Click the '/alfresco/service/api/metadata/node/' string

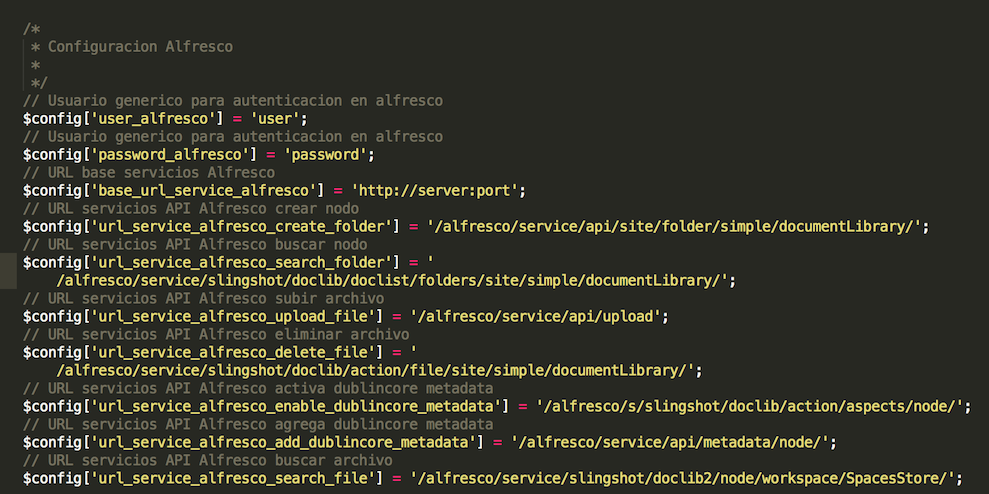(669, 442)
